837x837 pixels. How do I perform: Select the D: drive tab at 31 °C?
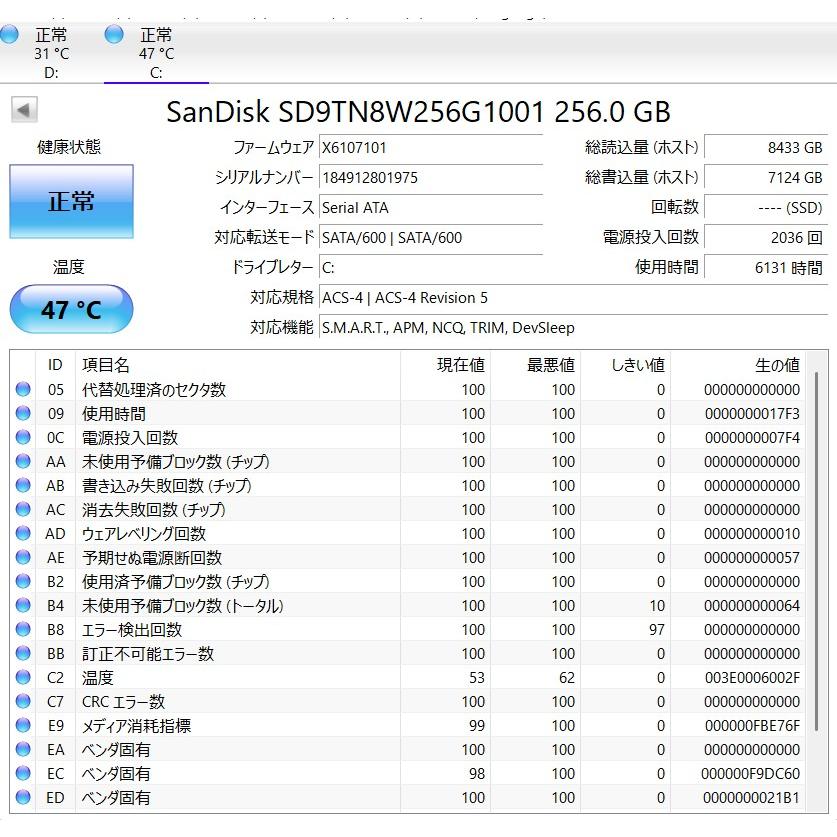[x=51, y=53]
